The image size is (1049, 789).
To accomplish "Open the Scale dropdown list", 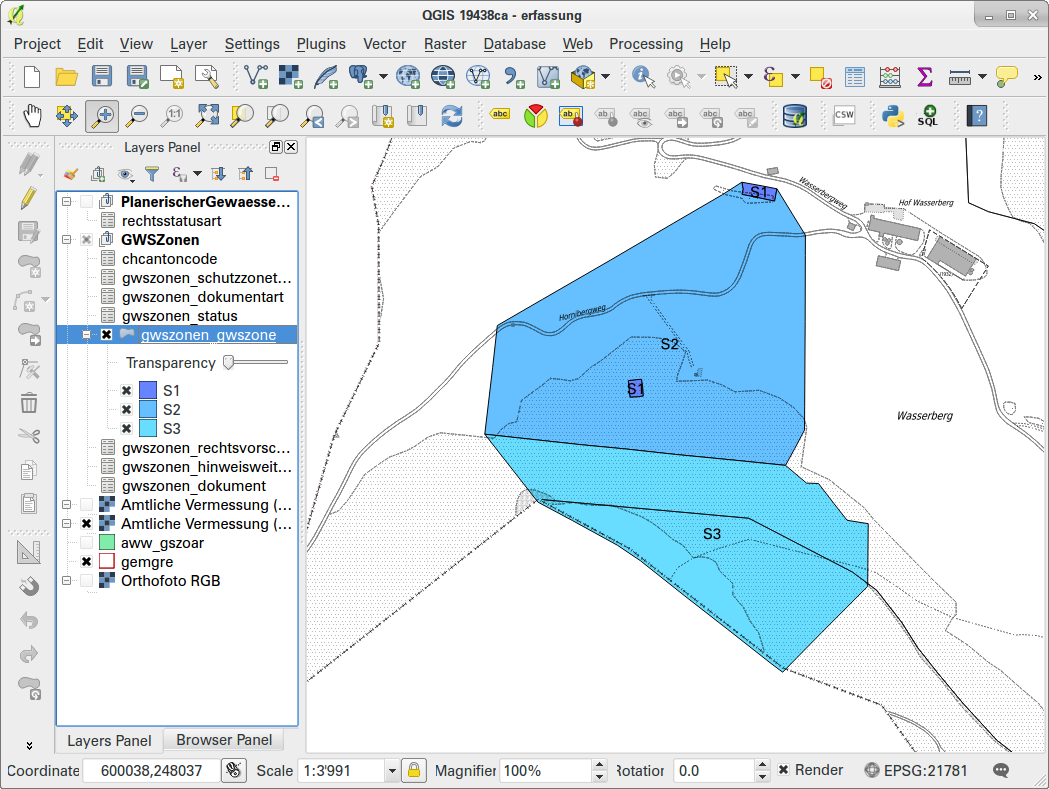I will pos(392,771).
